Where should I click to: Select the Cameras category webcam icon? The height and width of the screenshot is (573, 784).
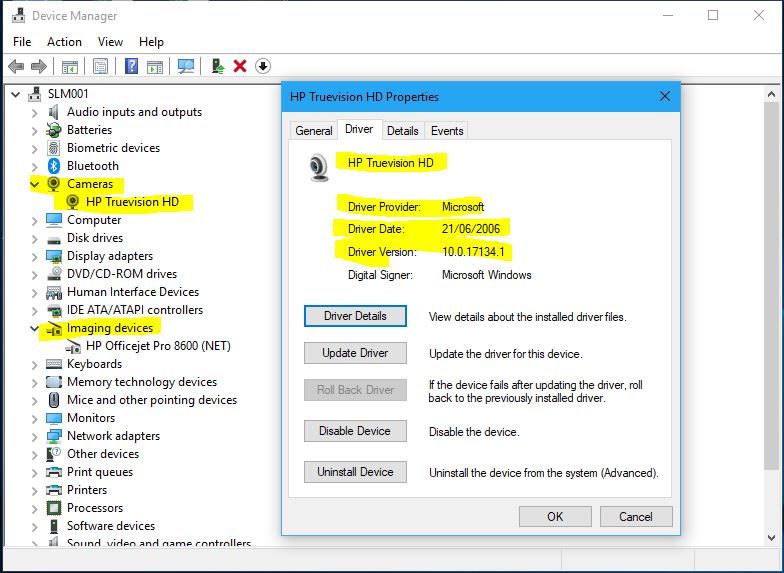54,184
